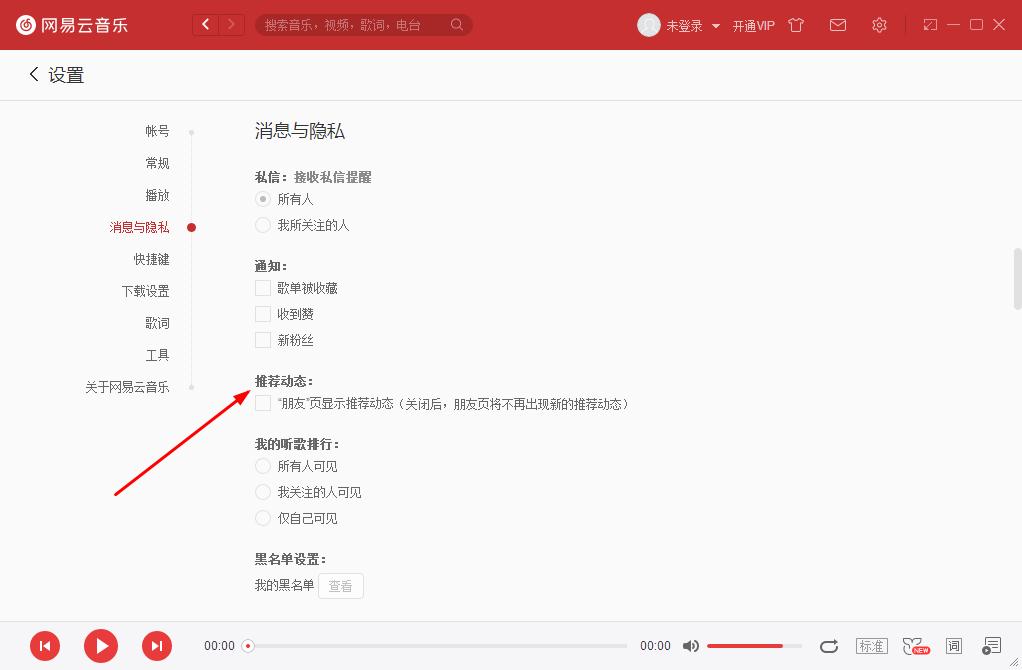Open the sound quality 标准 selector
This screenshot has height=670, width=1022.
[871, 646]
